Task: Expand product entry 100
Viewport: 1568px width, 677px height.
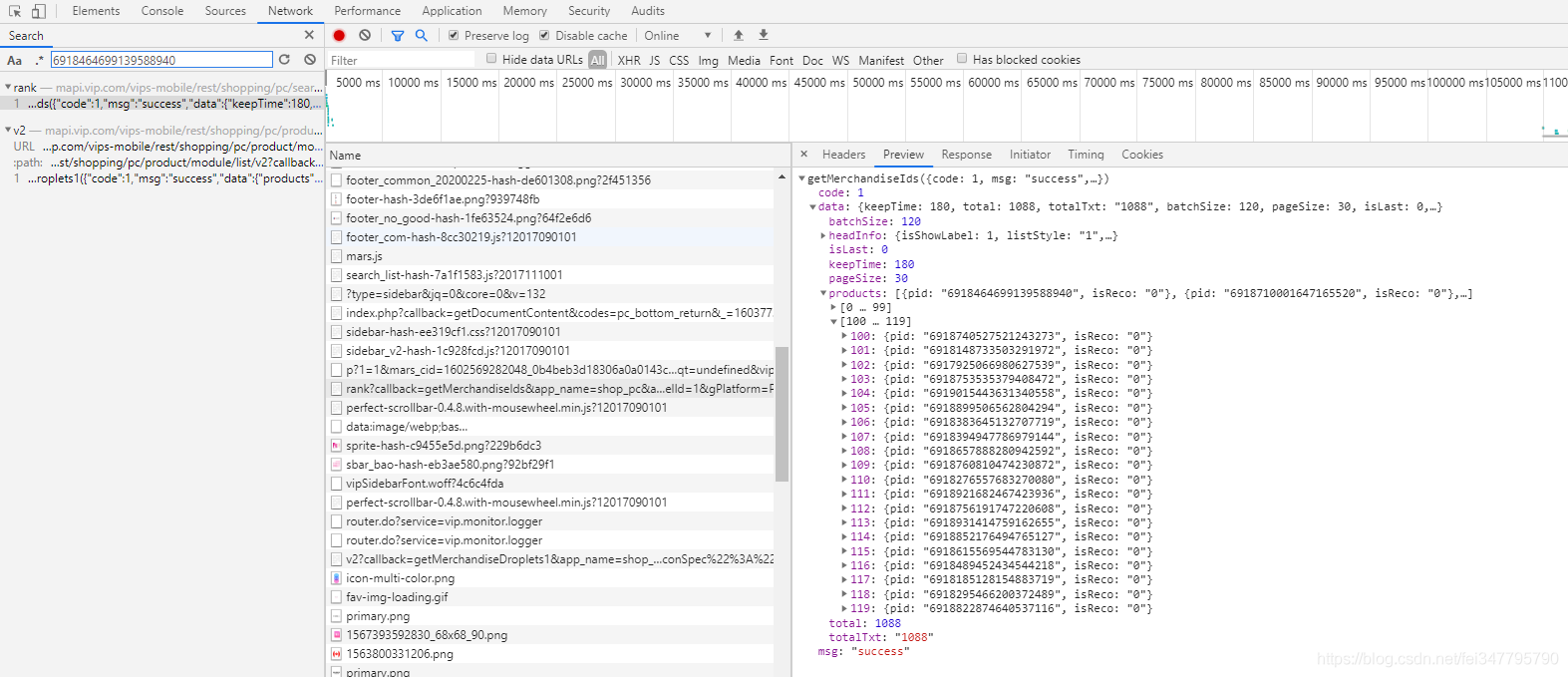Action: click(x=844, y=336)
